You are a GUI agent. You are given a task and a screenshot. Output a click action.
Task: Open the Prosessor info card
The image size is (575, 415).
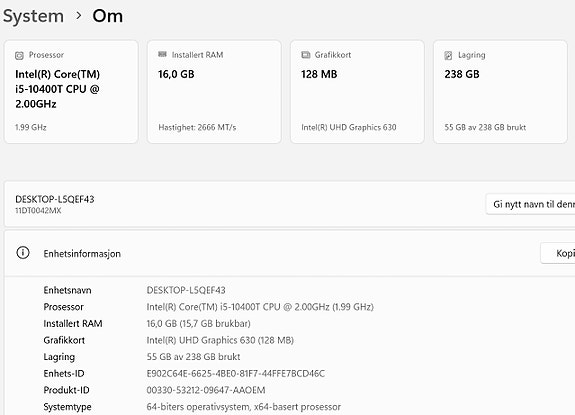click(71, 92)
